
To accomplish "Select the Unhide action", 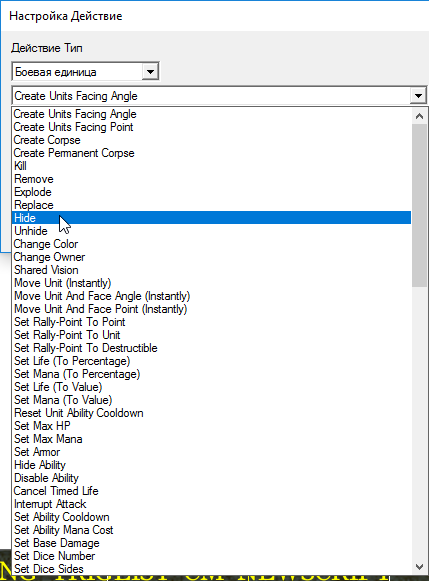I will coord(212,231).
